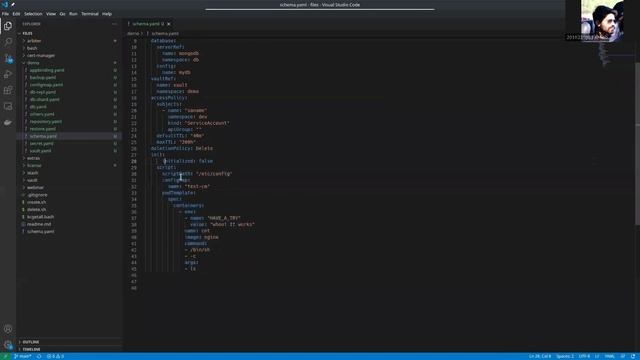Open errors and warnings count in status bar
Screen dimensions: 640x360
(56, 356)
